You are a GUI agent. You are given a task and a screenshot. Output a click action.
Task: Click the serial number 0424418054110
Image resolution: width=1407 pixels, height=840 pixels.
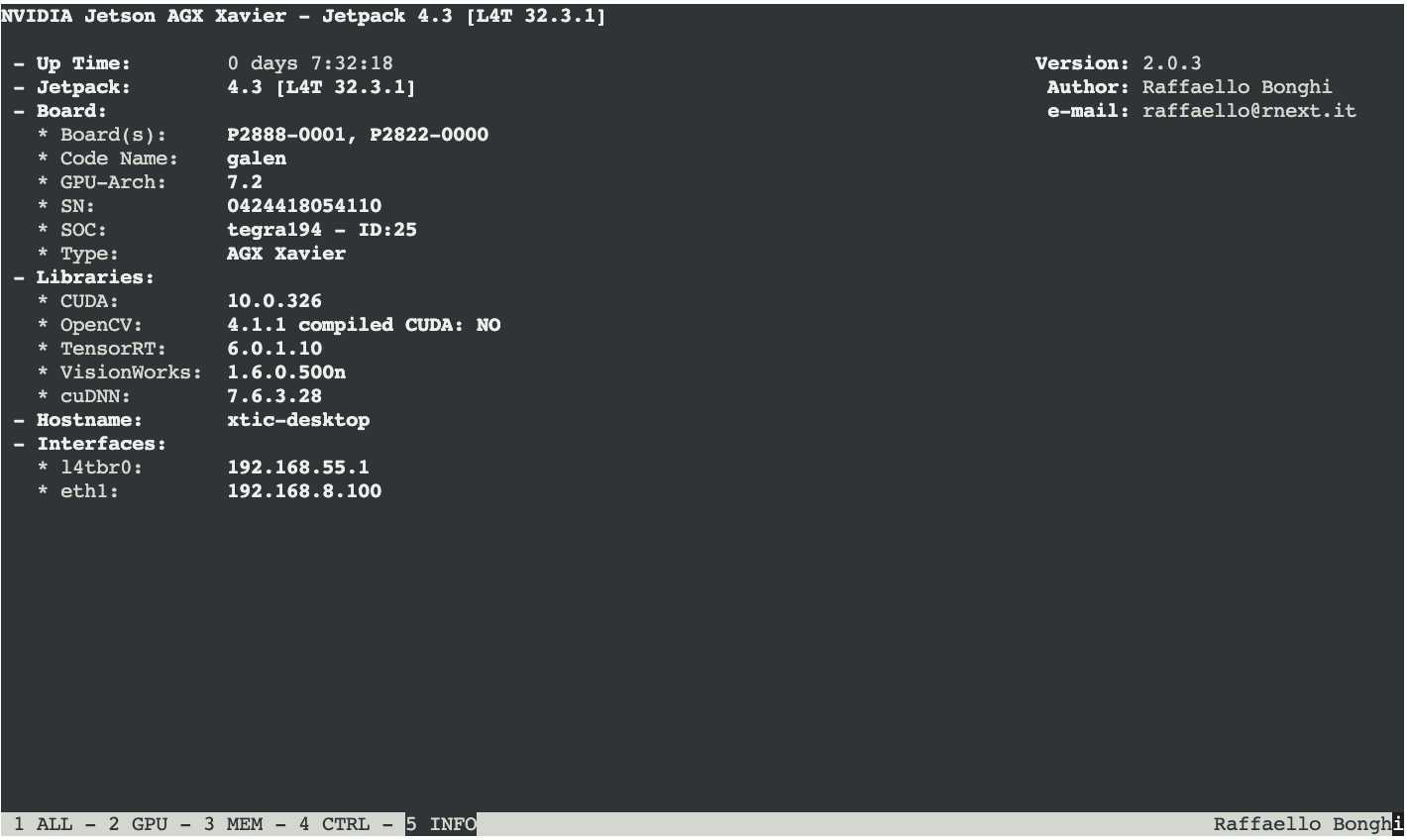304,206
